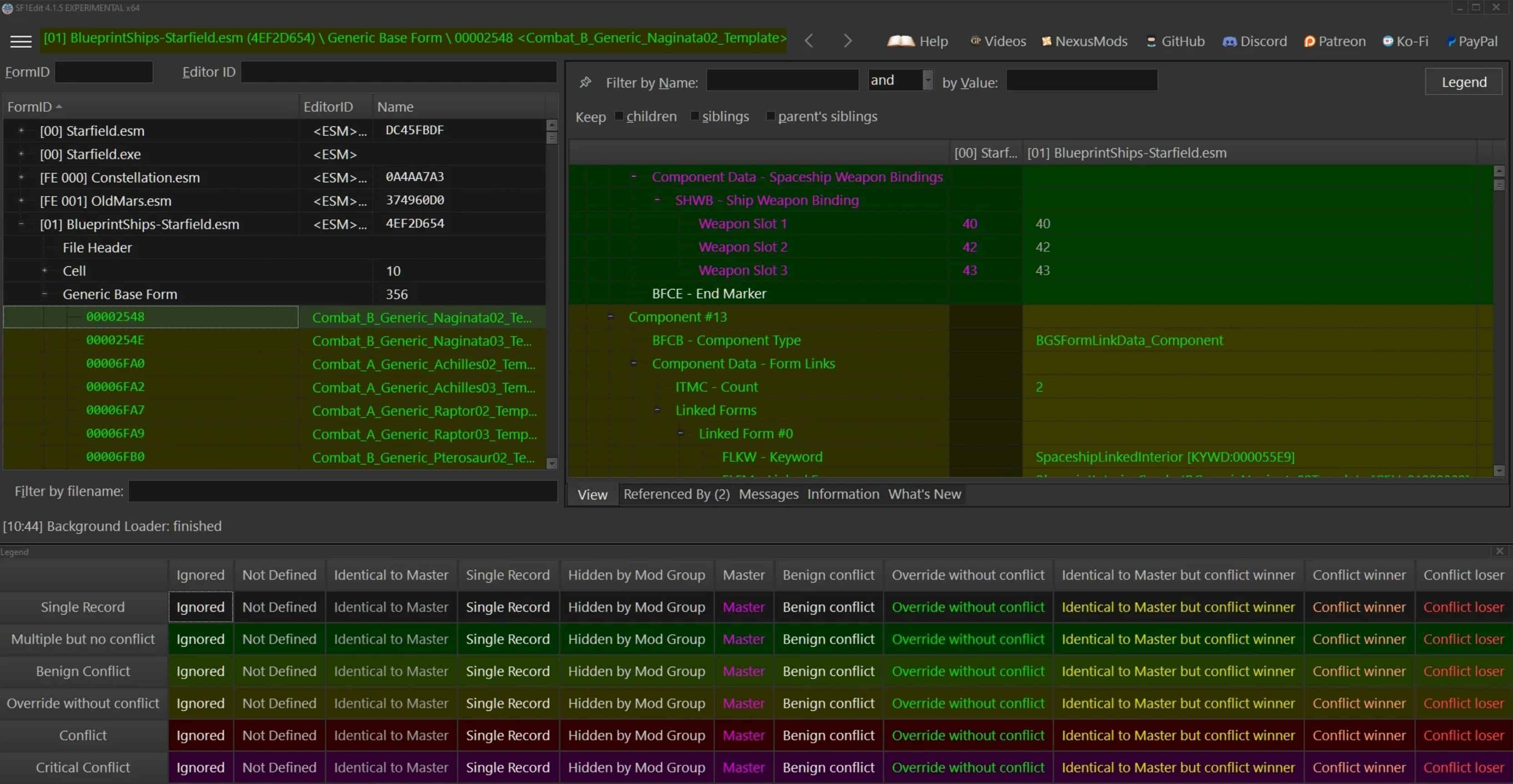1513x784 pixels.
Task: Open the Messages tab
Action: [x=768, y=494]
